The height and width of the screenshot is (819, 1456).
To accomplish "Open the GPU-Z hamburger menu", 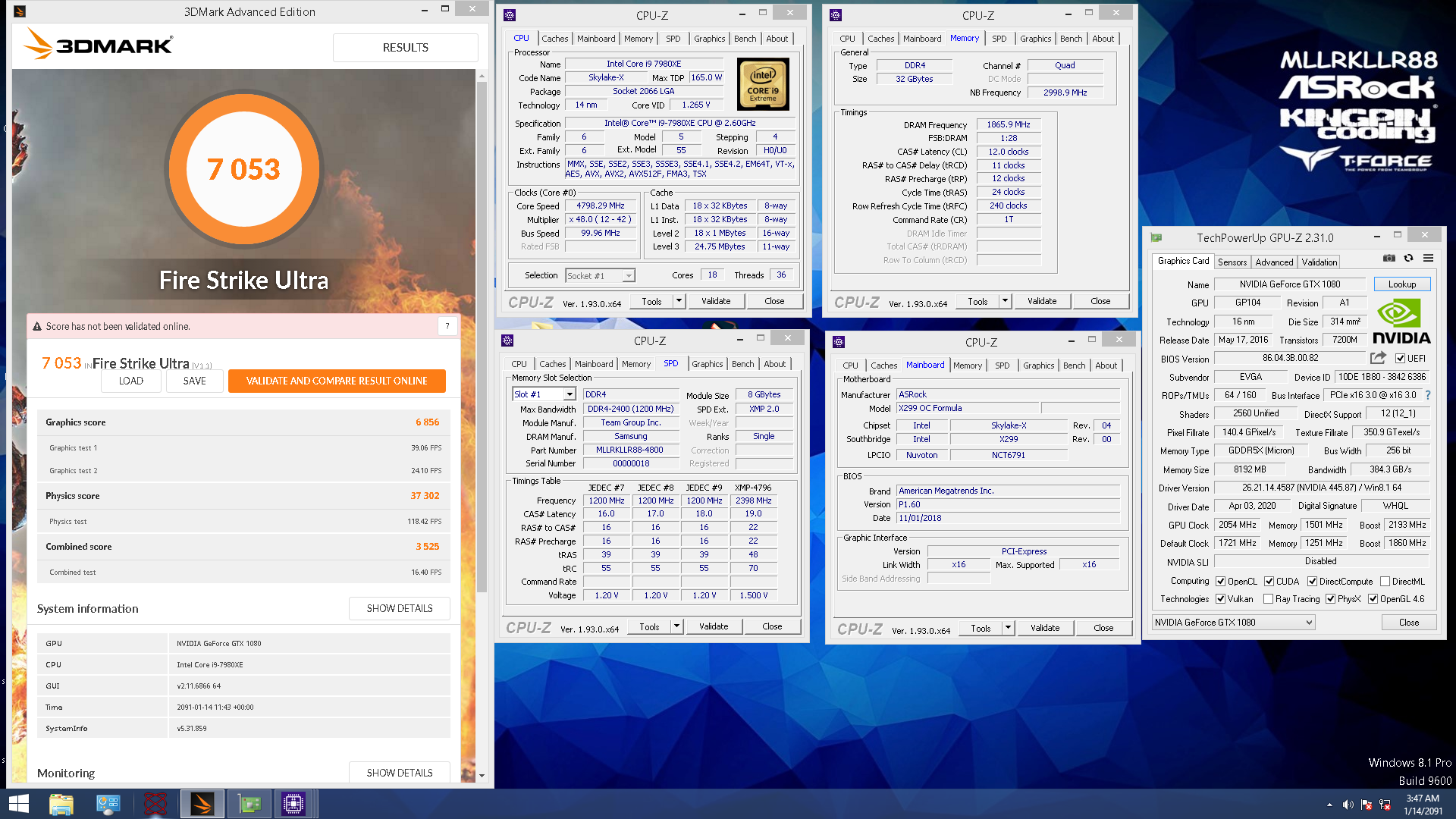I will pos(1428,259).
